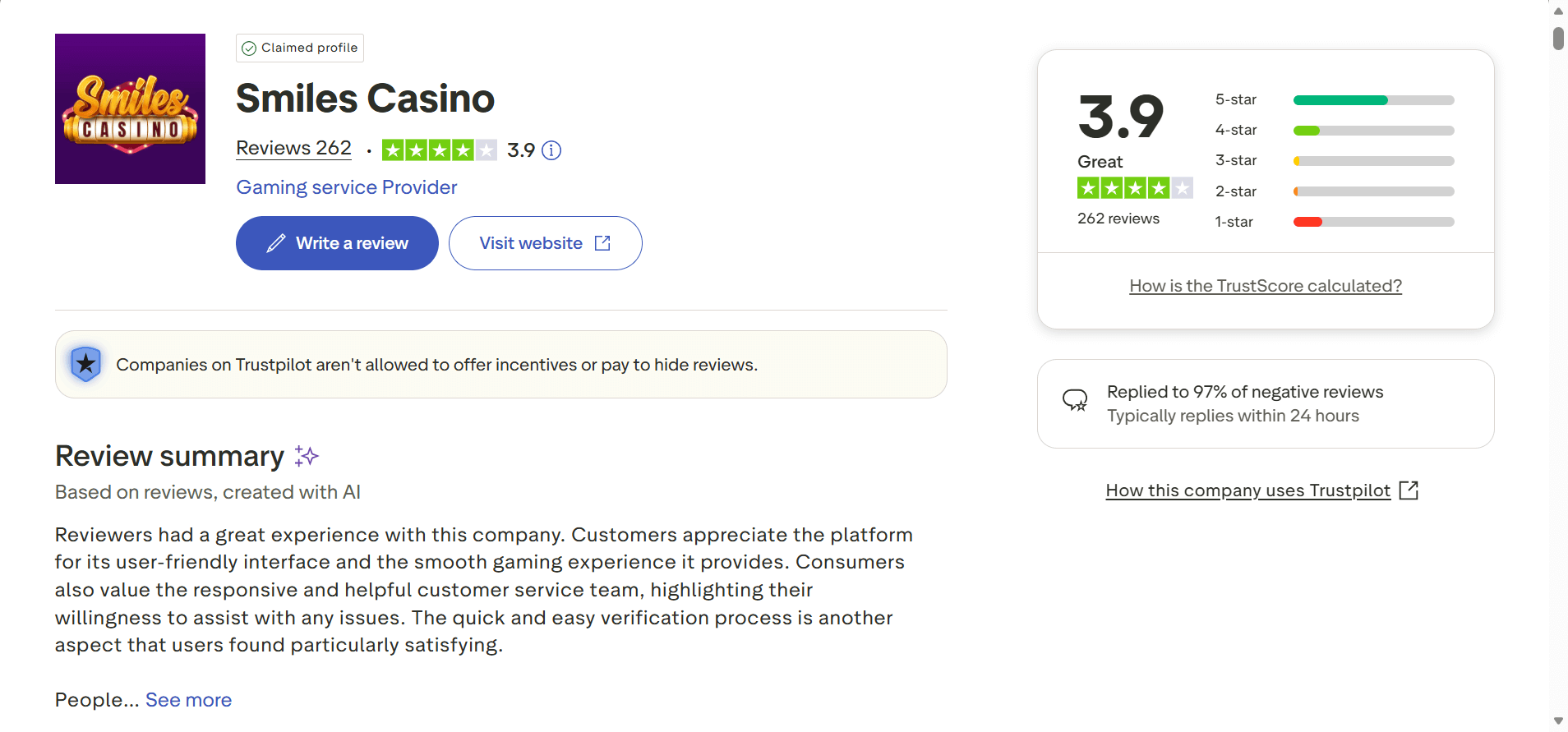Click the Smiles Casino logo image
The image size is (1568, 732).
point(130,108)
